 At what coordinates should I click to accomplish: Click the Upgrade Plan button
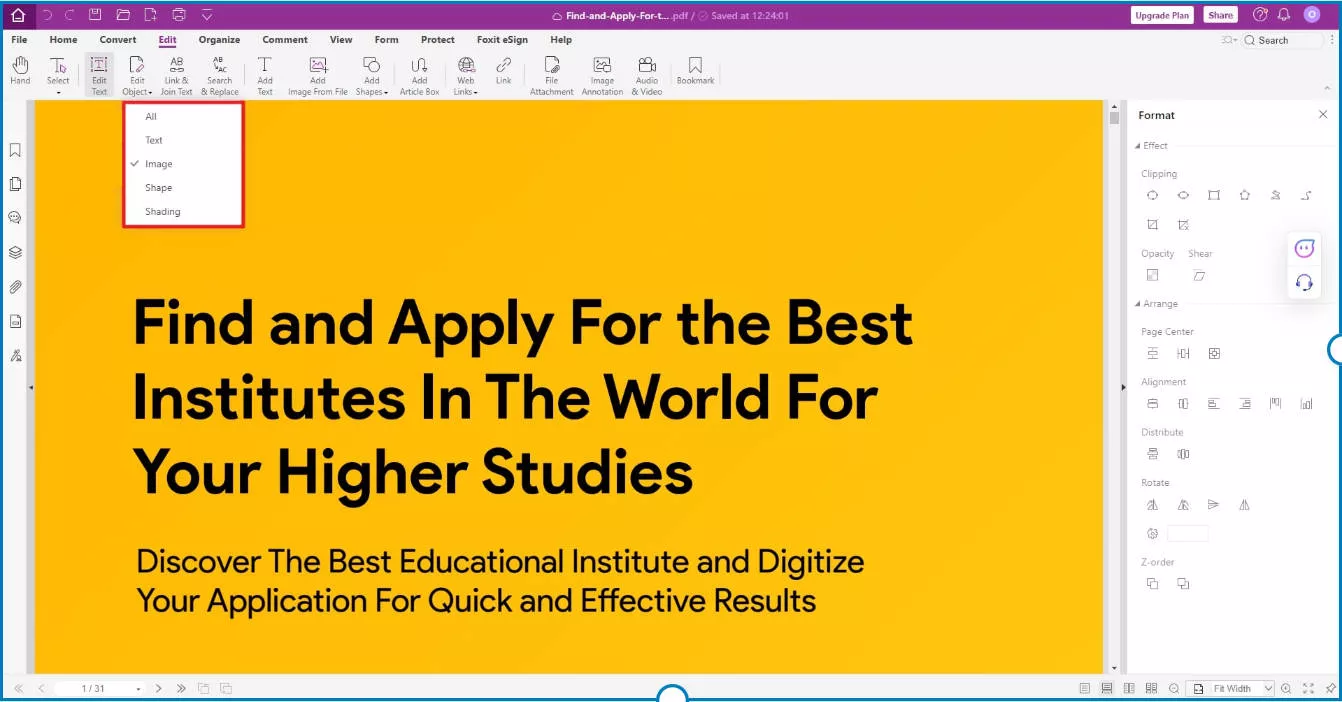1162,15
